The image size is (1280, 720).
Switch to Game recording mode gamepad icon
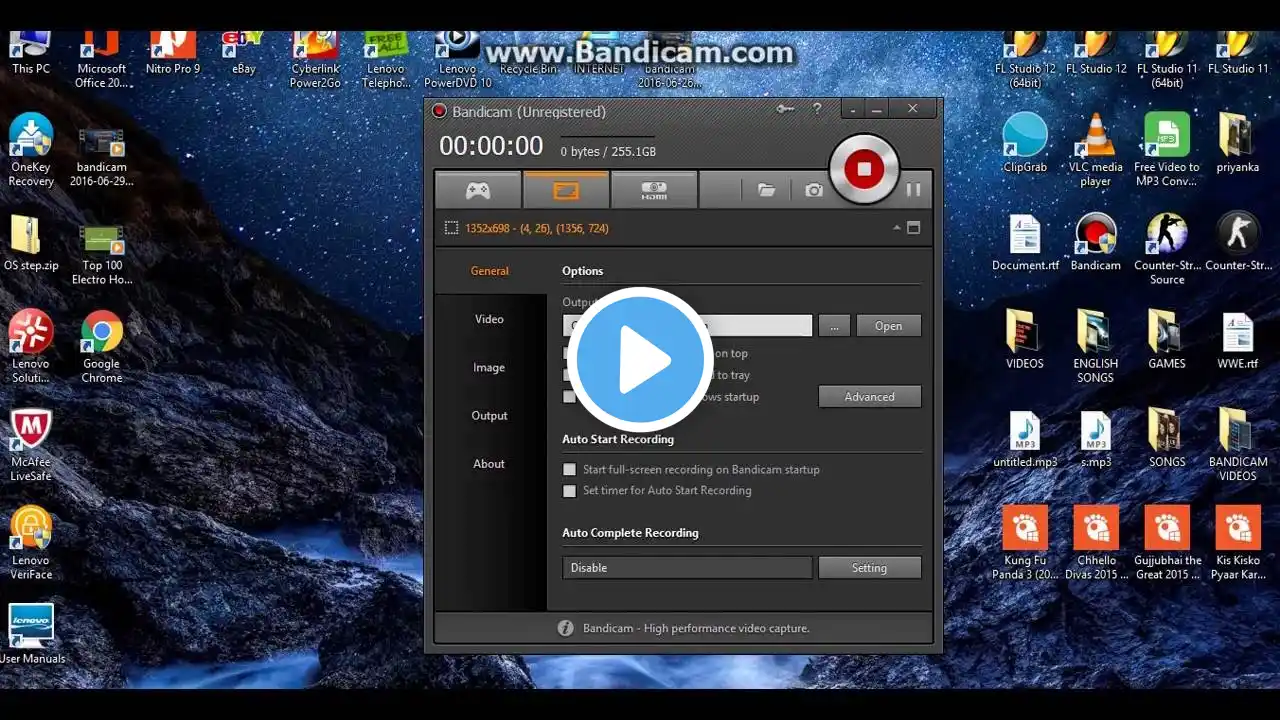[478, 190]
